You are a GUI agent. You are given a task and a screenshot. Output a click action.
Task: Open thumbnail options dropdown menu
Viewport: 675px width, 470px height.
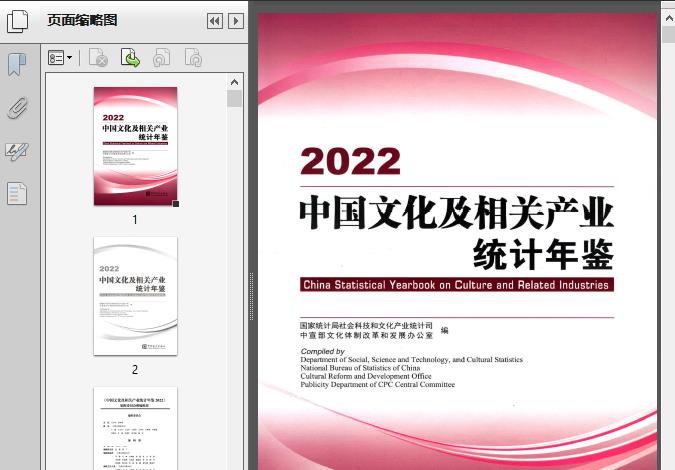click(x=60, y=58)
